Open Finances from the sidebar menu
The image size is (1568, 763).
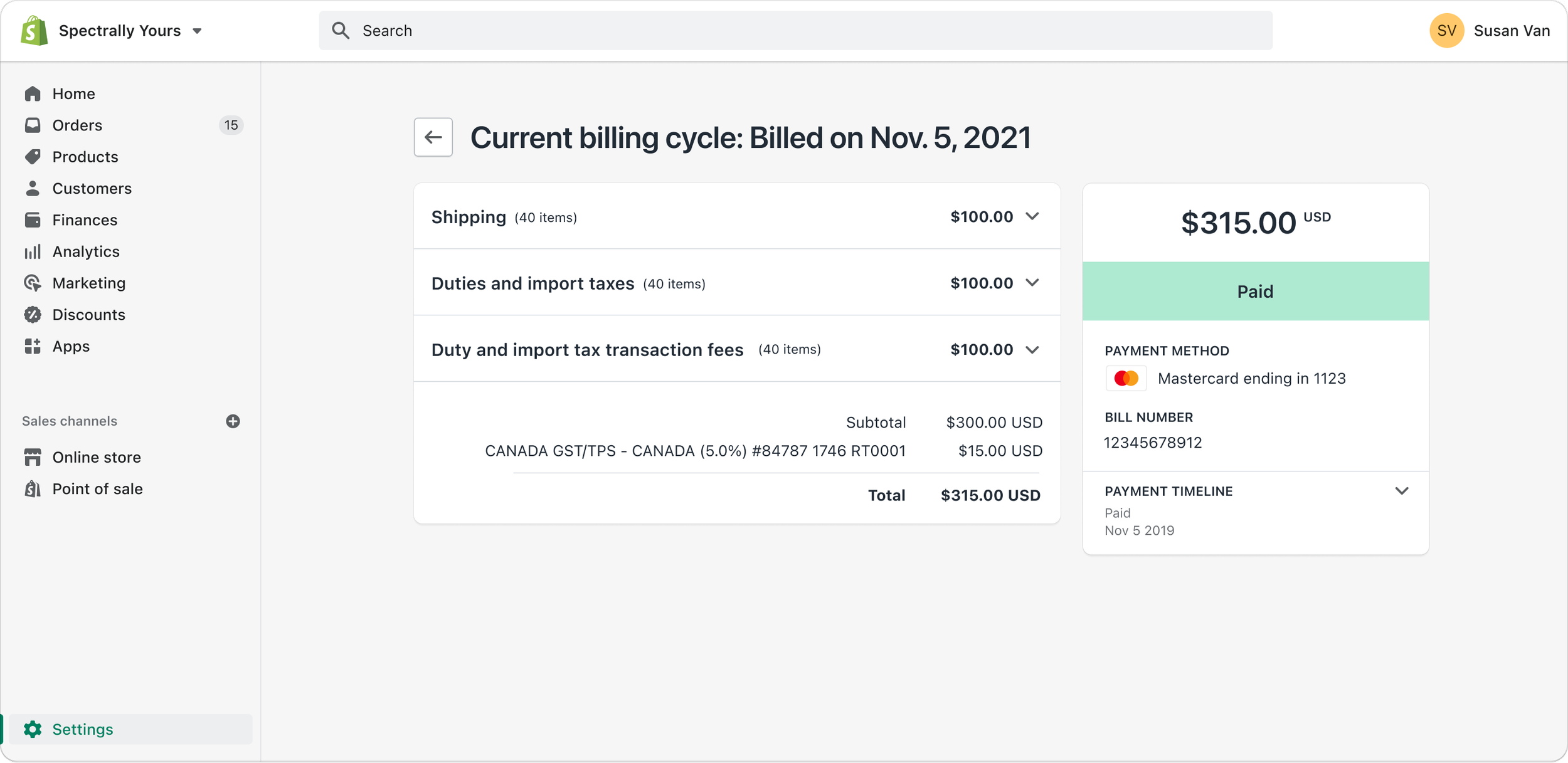point(85,220)
